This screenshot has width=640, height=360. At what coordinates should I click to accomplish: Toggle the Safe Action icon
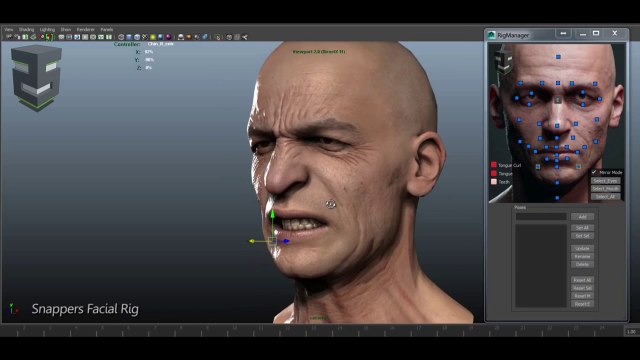coord(101,37)
